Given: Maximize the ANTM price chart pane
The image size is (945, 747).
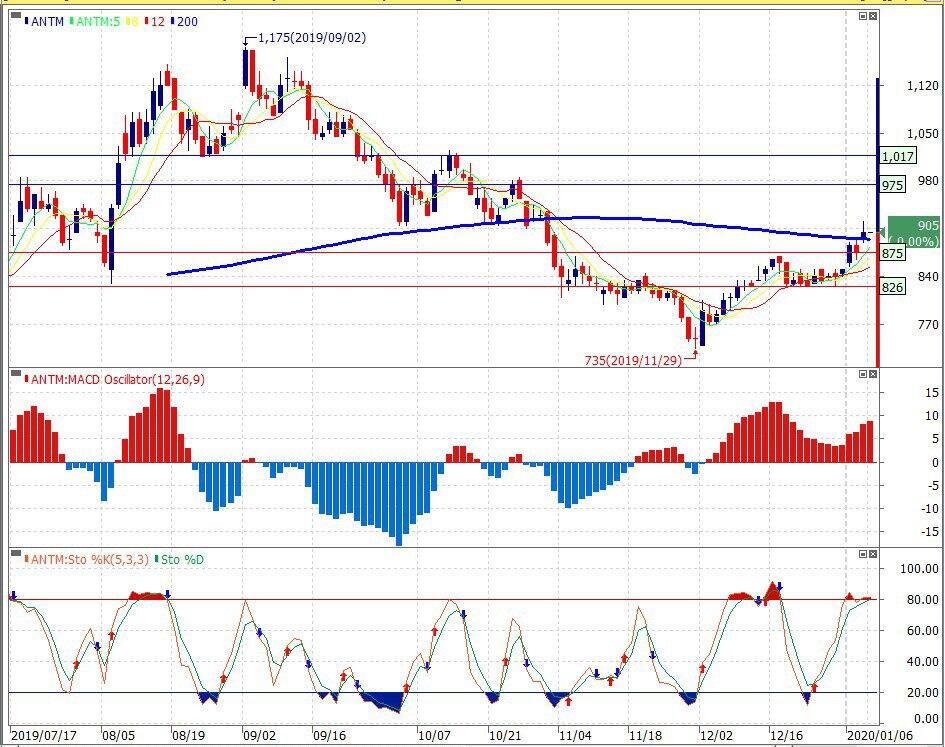Looking at the screenshot, I should click(x=863, y=16).
